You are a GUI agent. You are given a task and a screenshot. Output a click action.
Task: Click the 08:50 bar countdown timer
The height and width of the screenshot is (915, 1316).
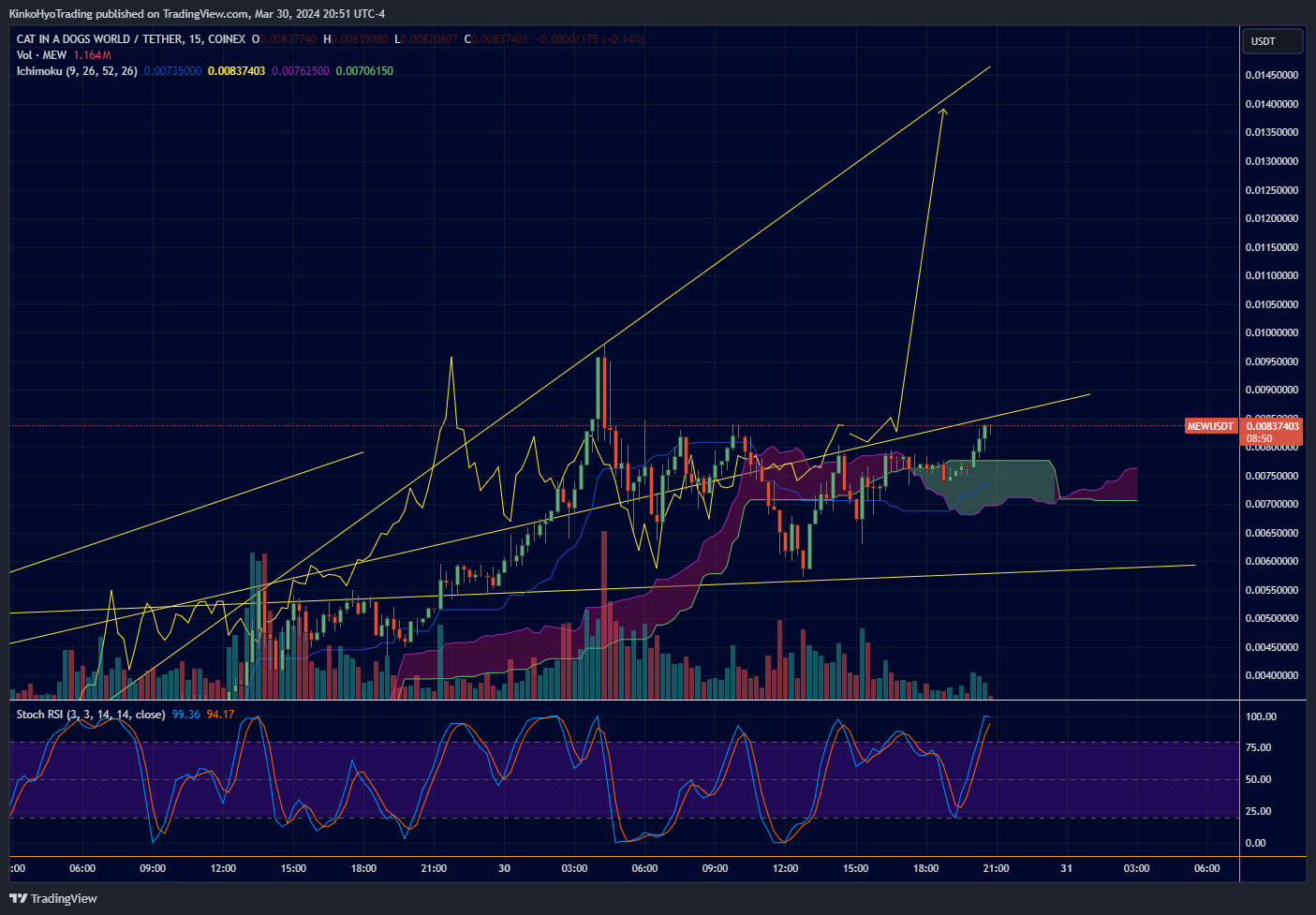click(1259, 438)
